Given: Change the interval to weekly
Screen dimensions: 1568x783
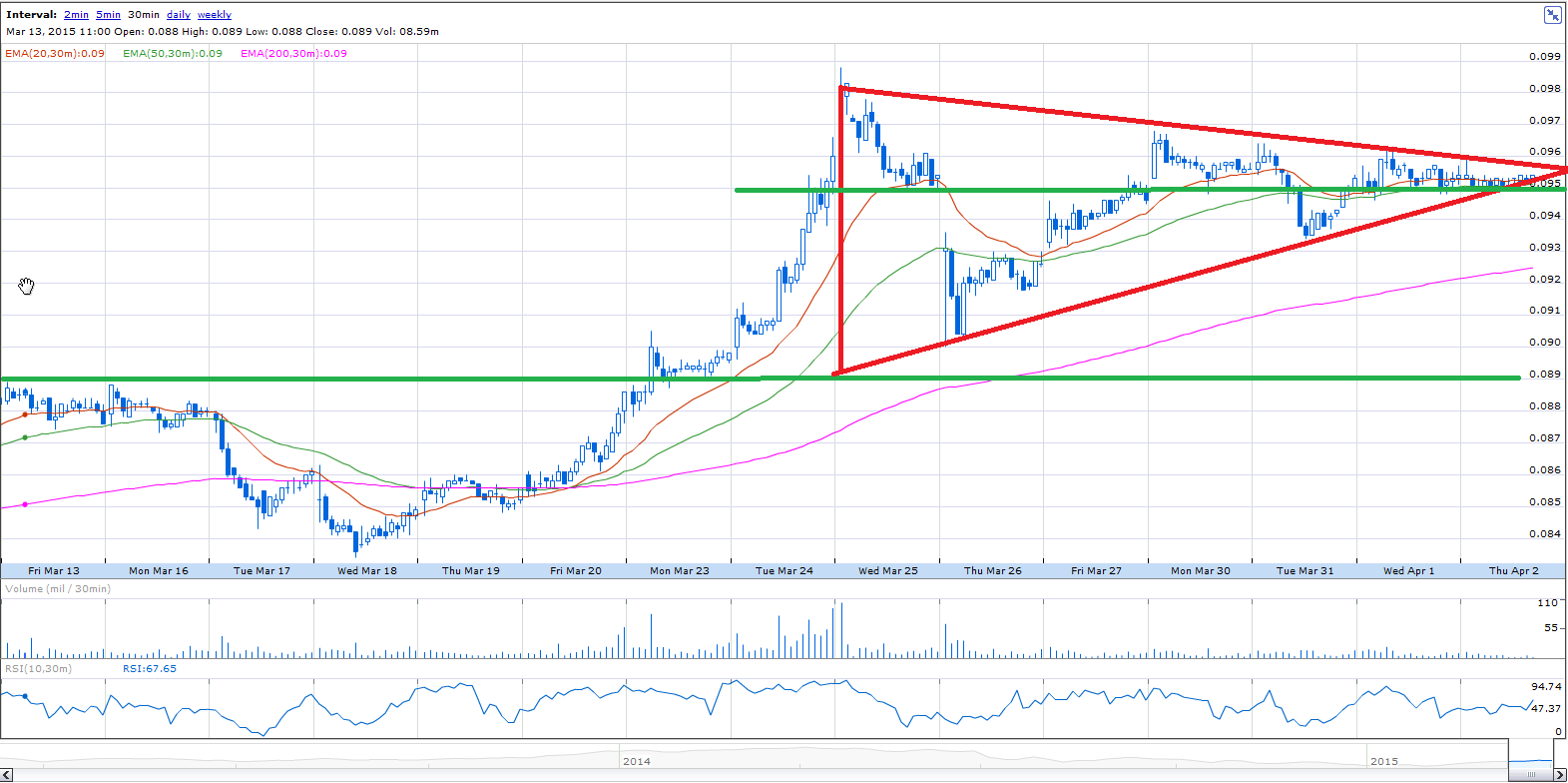Looking at the screenshot, I should coord(215,15).
